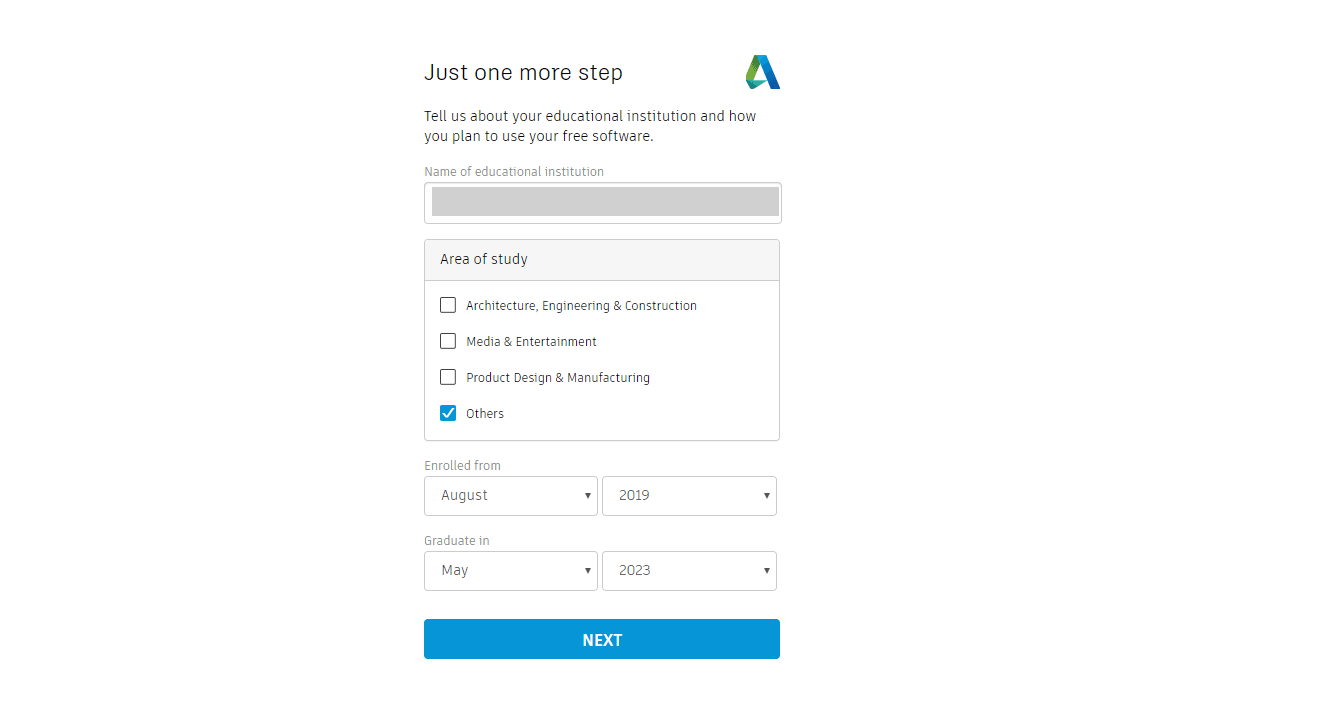Open the enrolled year dropdown showing 2019
Screen dimensions: 1324x716
[x=689, y=496]
